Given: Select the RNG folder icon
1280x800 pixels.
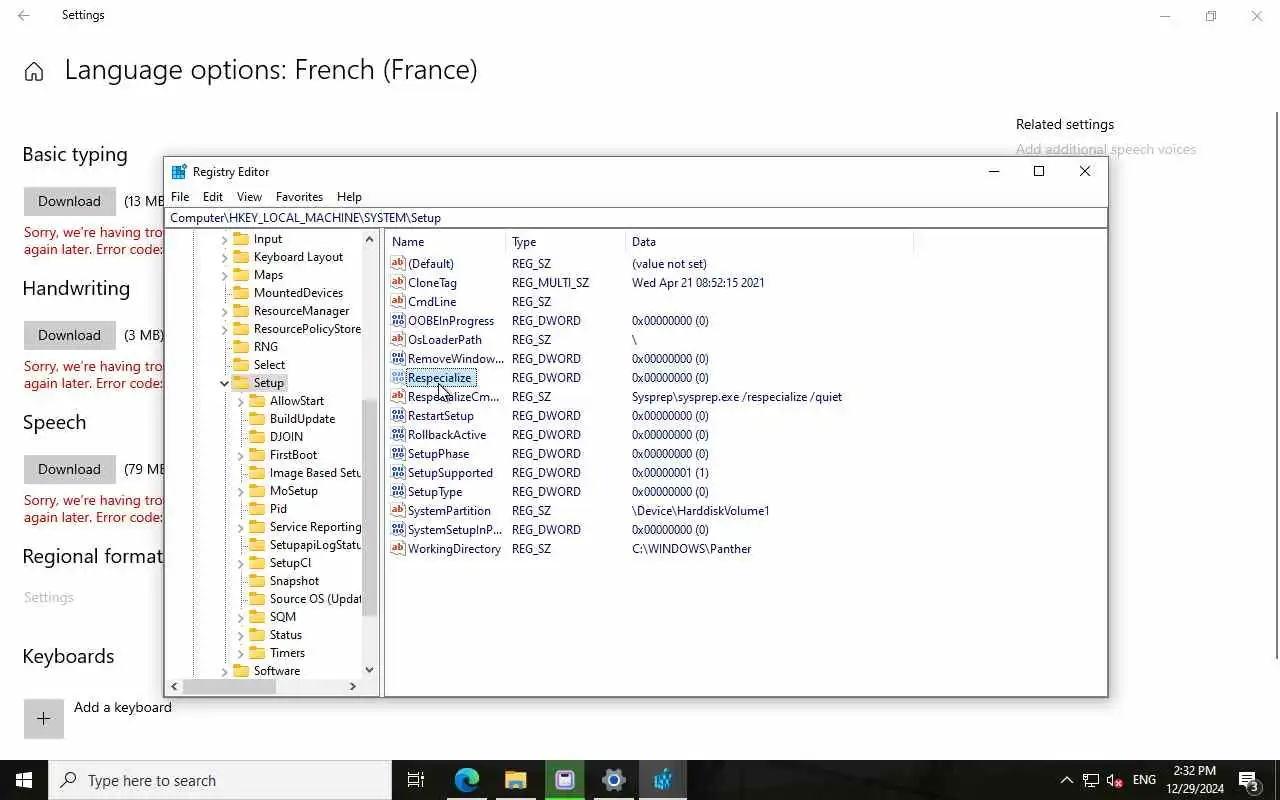Looking at the screenshot, I should [x=241, y=347].
